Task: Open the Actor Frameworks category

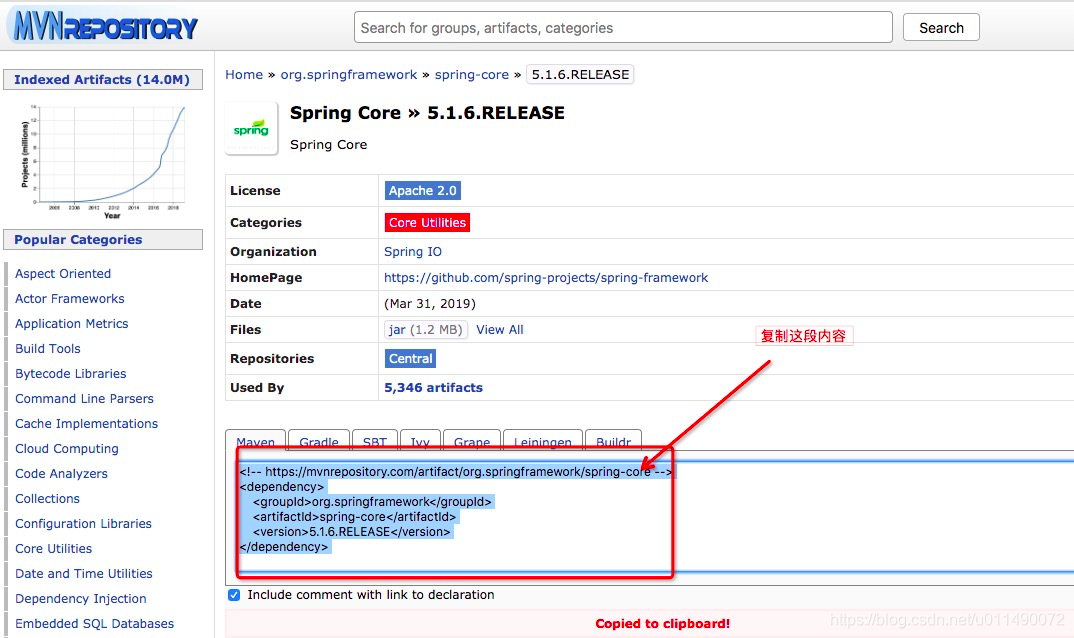Action: click(70, 299)
